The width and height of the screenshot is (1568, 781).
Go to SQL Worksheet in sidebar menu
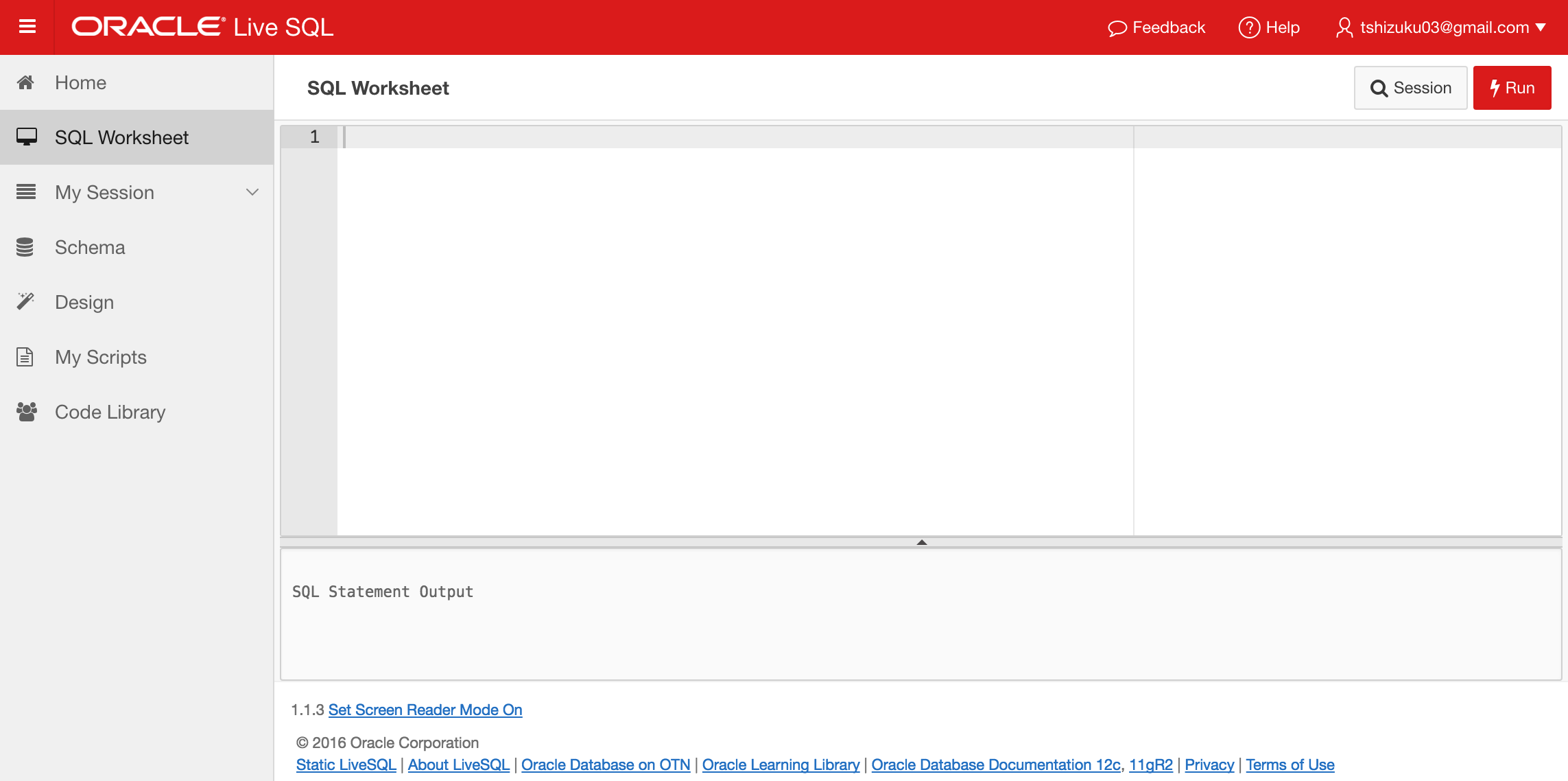121,137
